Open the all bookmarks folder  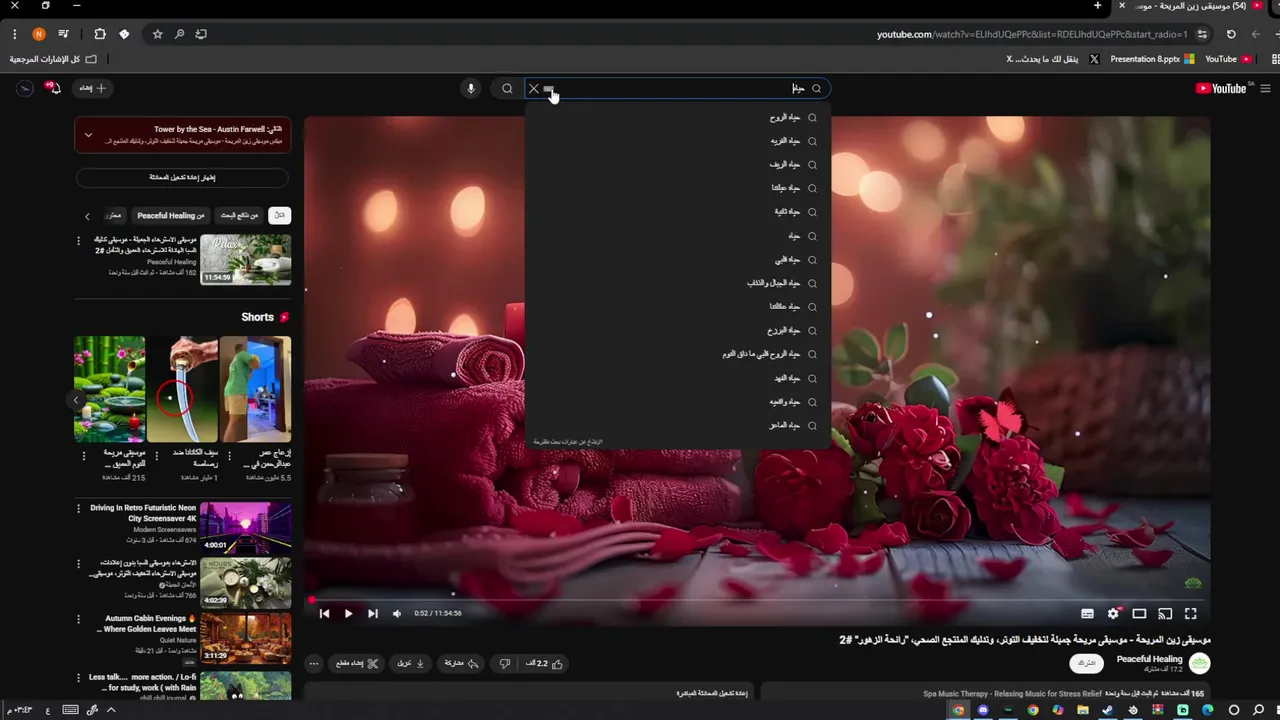53,59
